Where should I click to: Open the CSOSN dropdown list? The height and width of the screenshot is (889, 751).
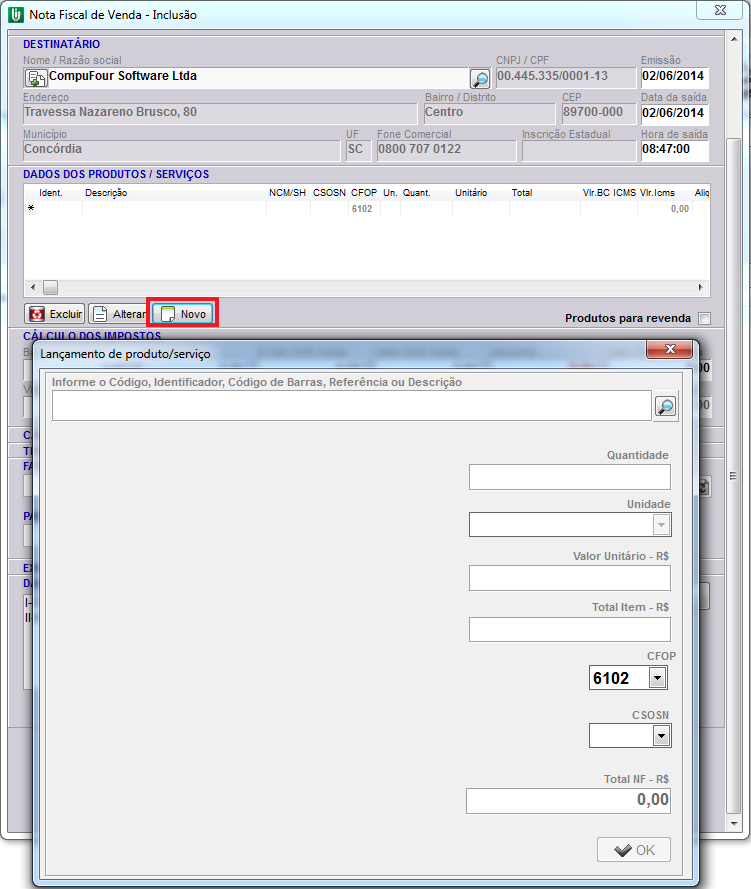[660, 736]
